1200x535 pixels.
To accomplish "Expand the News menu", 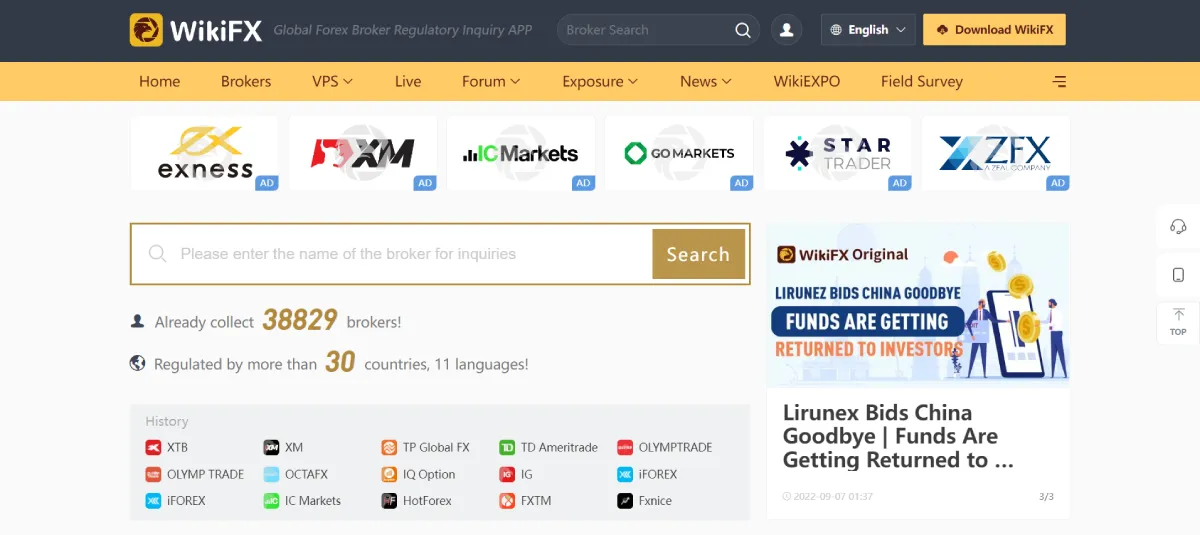I will (706, 82).
